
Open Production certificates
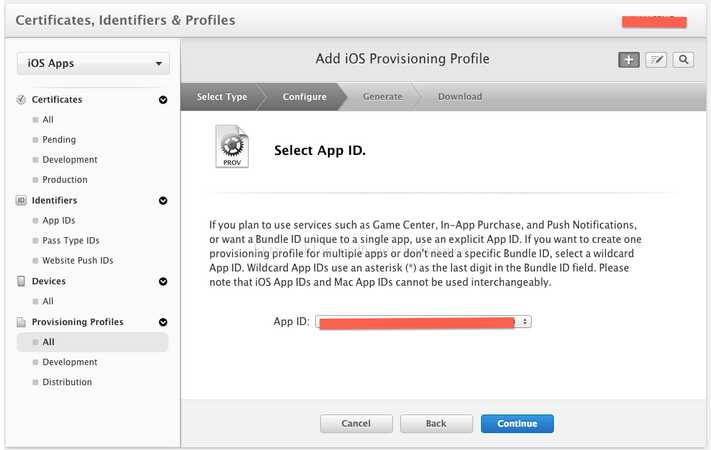(x=65, y=180)
